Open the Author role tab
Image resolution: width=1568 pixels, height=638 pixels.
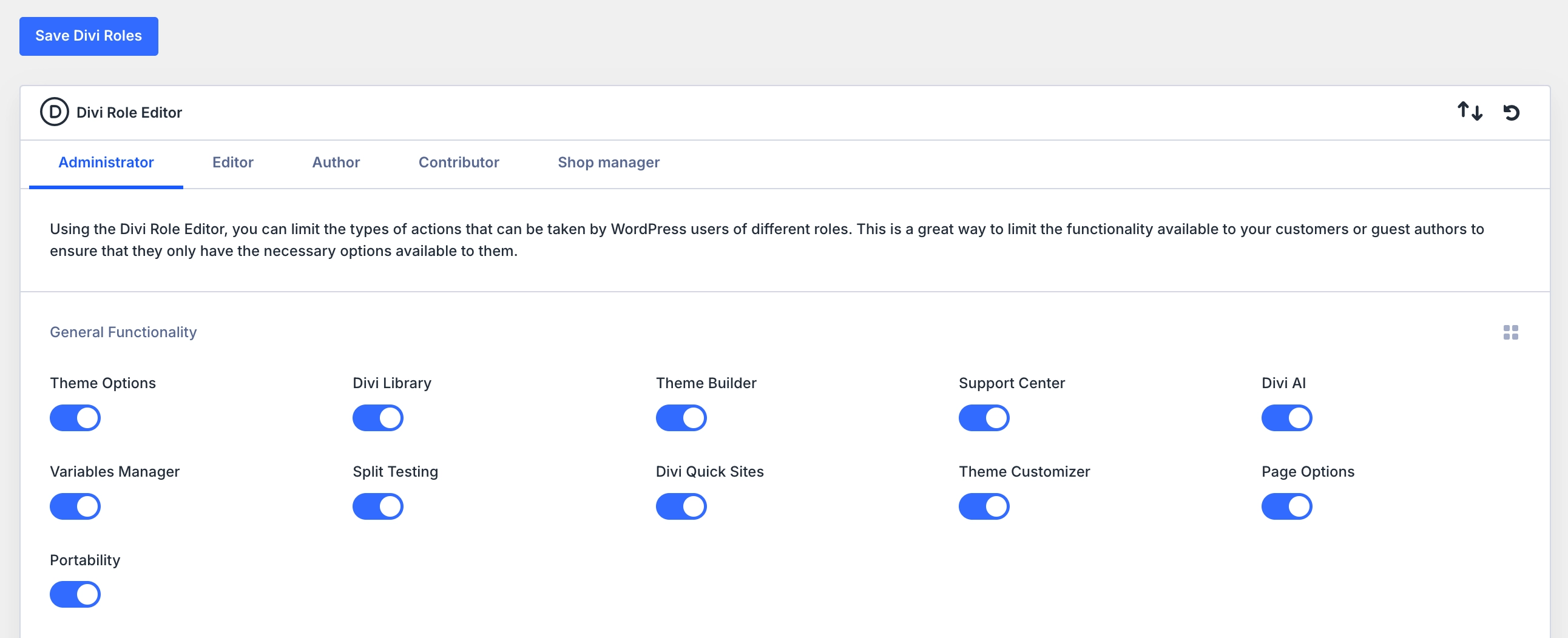(x=336, y=163)
